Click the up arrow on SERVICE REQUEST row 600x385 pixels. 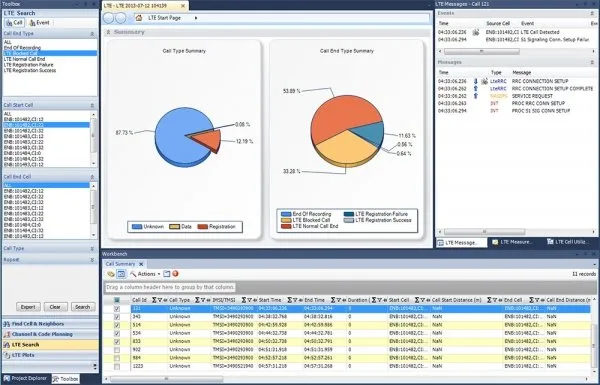tap(476, 96)
